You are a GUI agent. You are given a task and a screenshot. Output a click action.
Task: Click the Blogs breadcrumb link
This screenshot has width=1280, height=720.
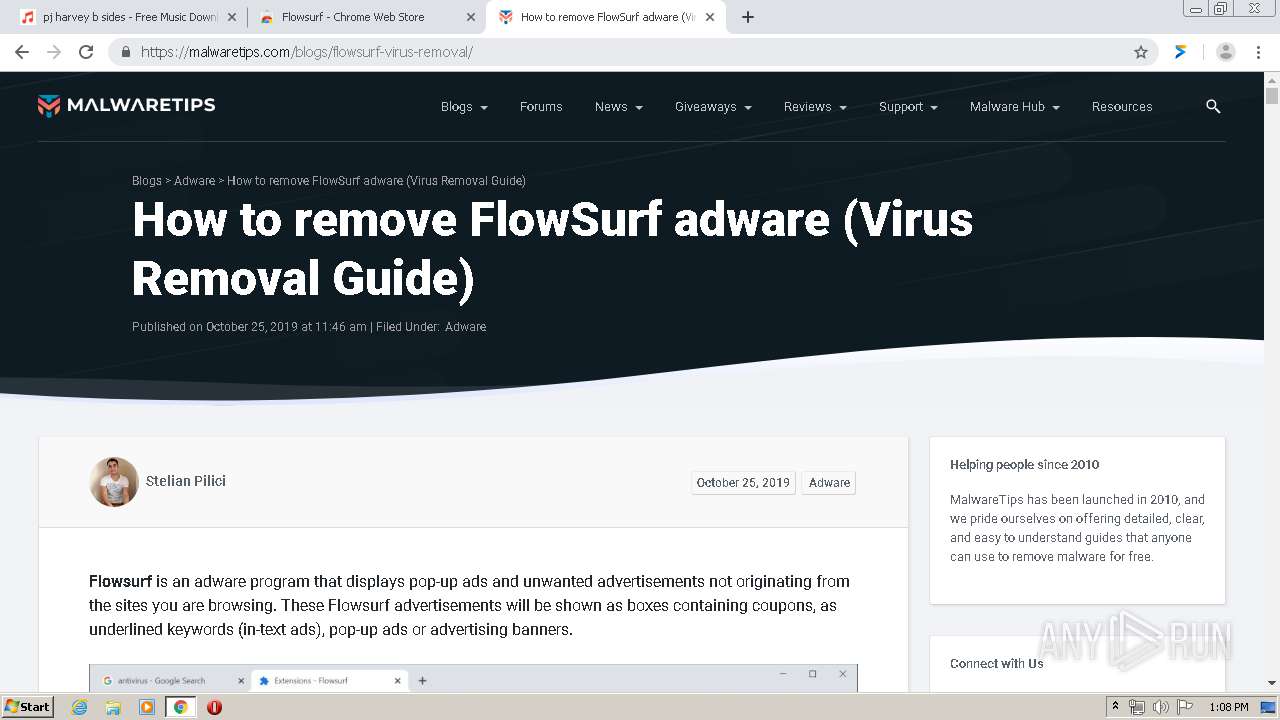coord(147,181)
